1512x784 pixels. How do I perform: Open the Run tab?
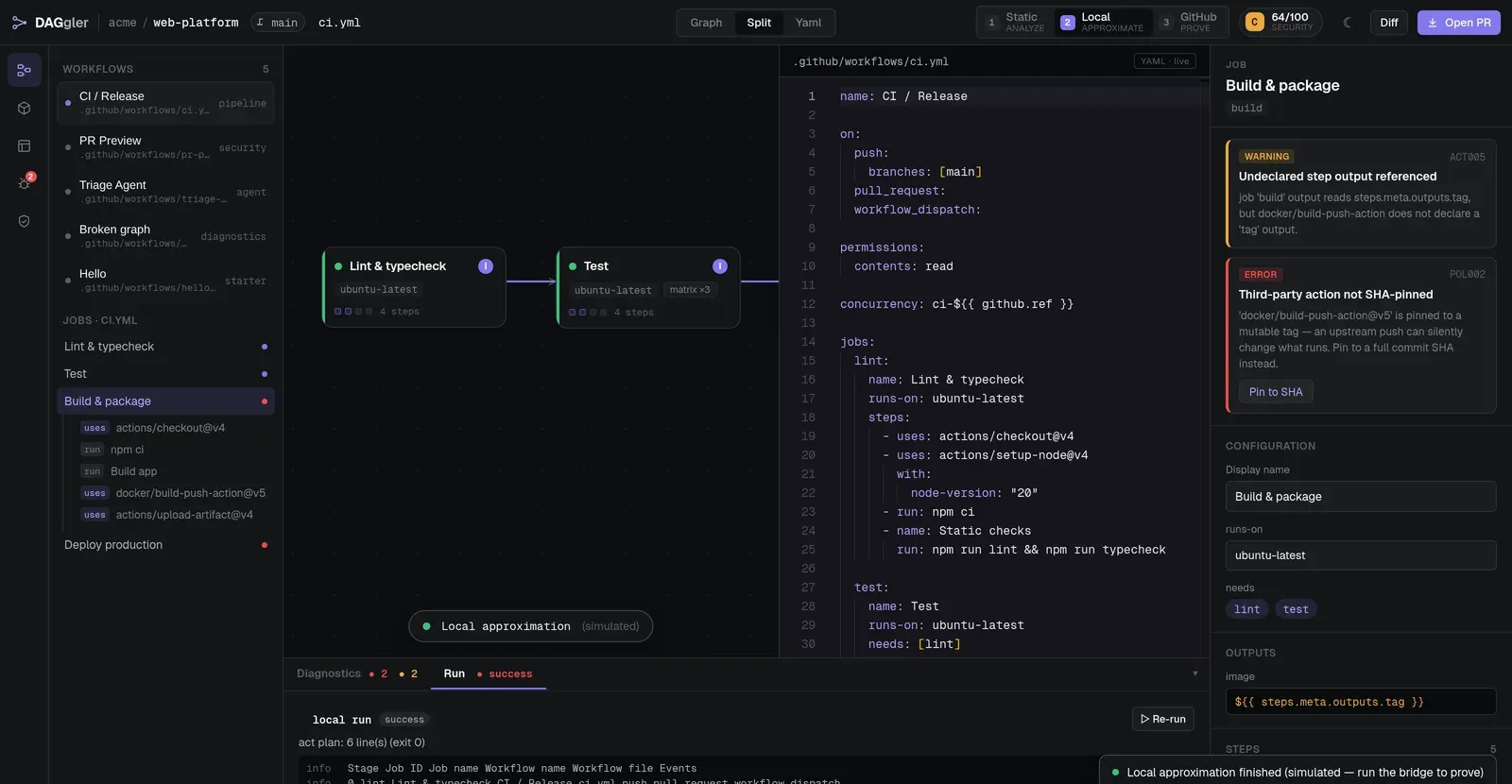click(x=488, y=673)
